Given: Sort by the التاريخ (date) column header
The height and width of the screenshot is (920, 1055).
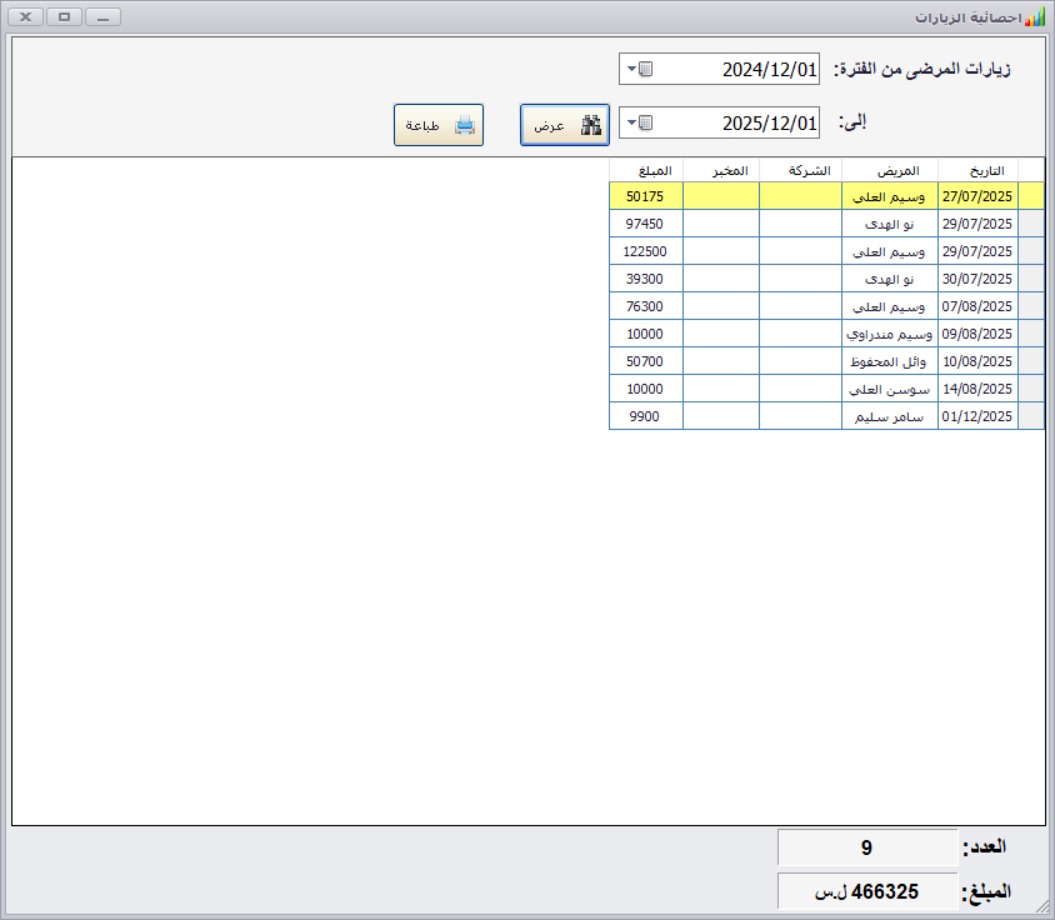Looking at the screenshot, I should click(x=977, y=169).
